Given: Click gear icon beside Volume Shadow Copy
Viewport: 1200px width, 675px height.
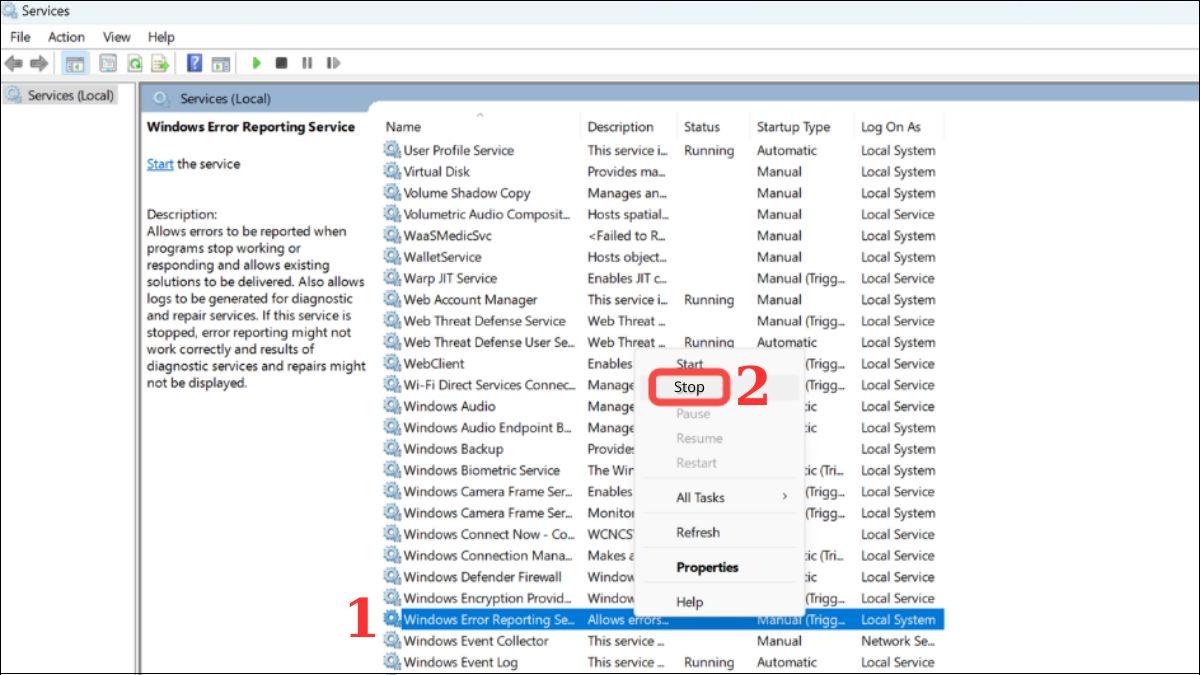Looking at the screenshot, I should pos(391,193).
